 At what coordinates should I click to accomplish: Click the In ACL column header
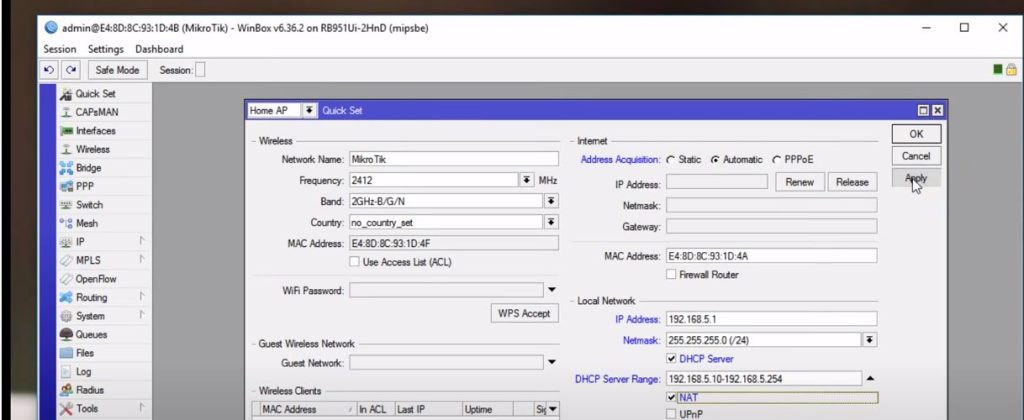coord(376,409)
